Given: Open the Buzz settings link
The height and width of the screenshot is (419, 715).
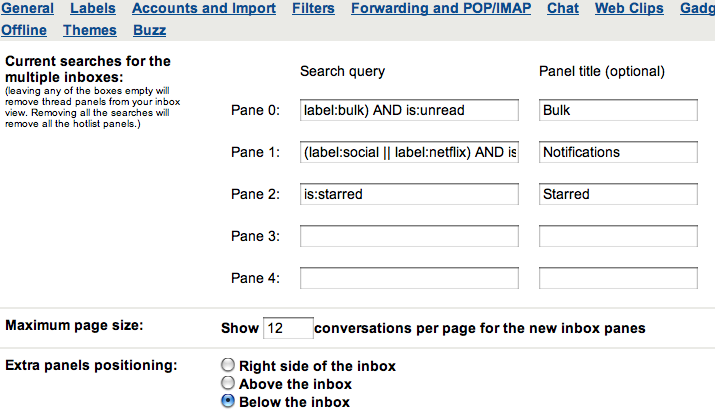Looking at the screenshot, I should pos(150,30).
